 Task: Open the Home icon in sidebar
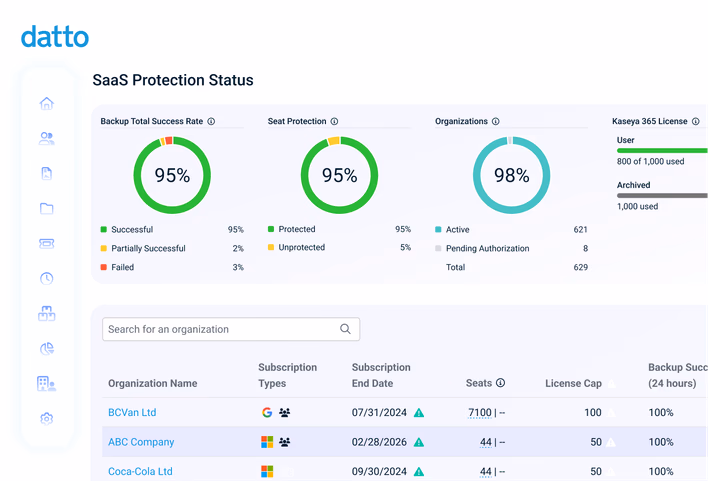(x=47, y=103)
